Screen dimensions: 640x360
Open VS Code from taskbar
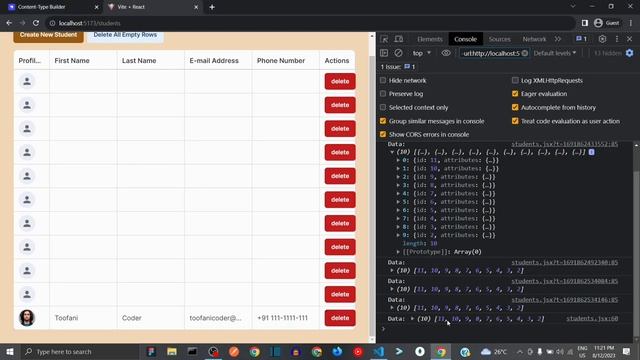tap(378, 351)
